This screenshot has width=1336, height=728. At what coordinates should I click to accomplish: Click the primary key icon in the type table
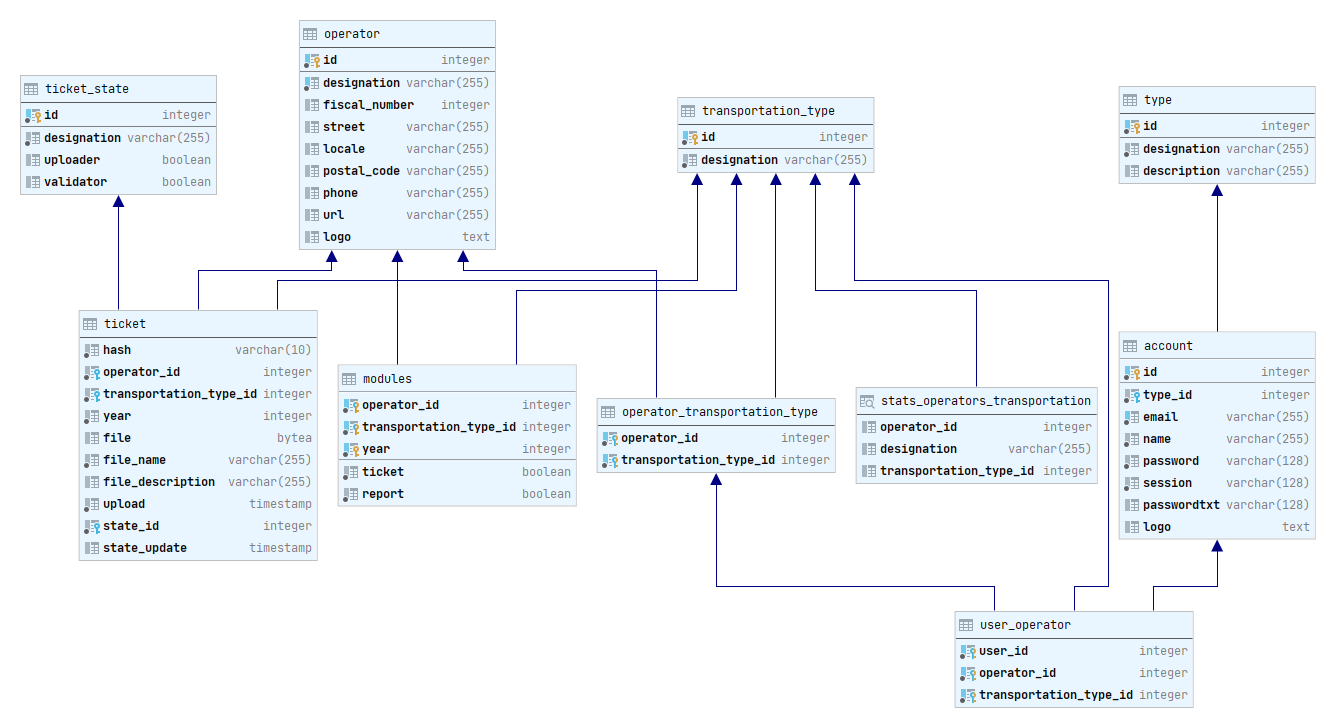click(1130, 126)
